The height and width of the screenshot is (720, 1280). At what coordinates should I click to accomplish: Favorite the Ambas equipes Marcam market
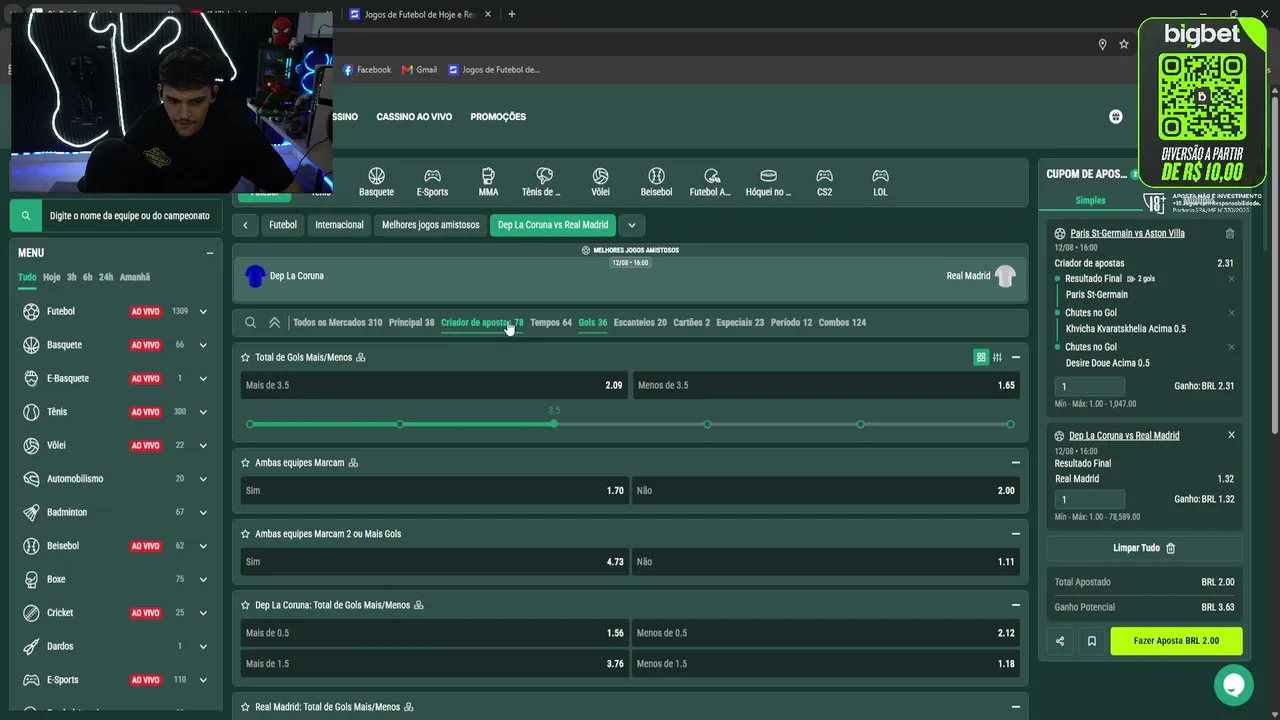[x=245, y=463]
